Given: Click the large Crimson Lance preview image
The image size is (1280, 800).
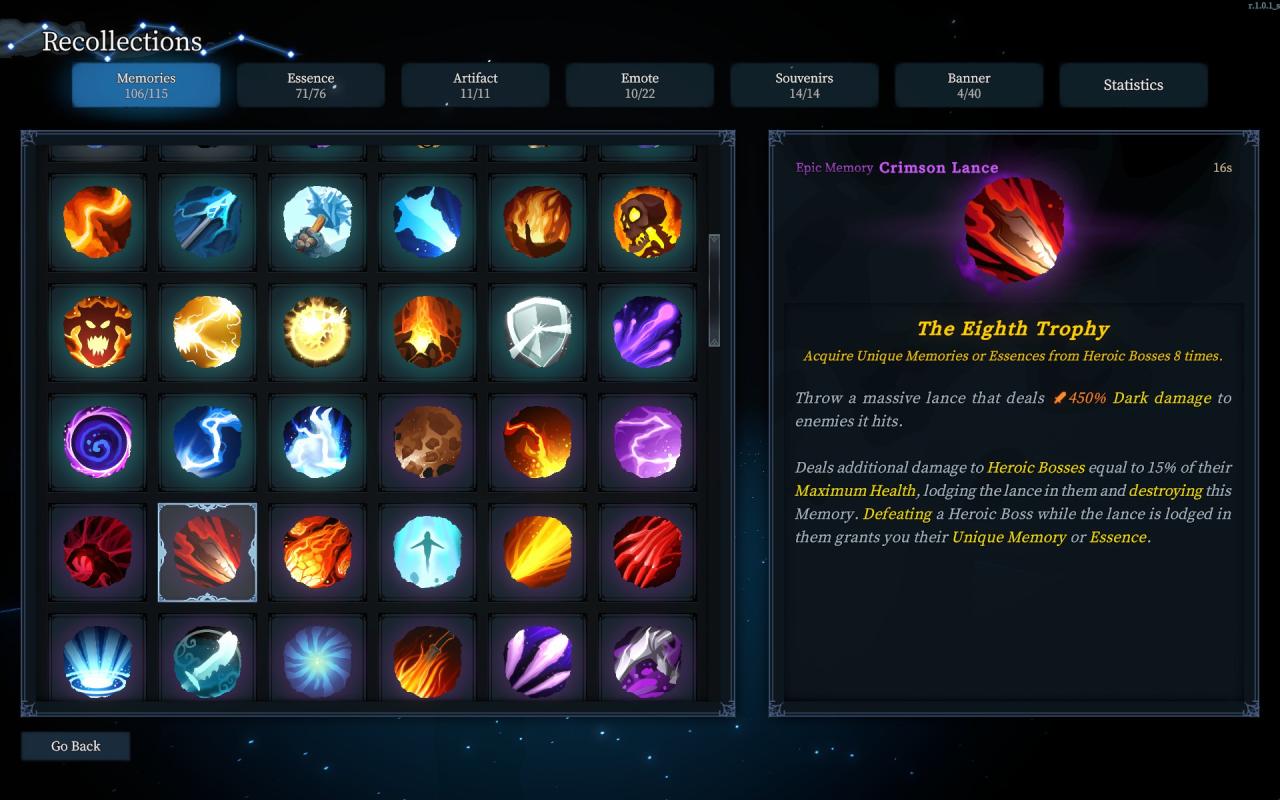Looking at the screenshot, I should (1014, 230).
